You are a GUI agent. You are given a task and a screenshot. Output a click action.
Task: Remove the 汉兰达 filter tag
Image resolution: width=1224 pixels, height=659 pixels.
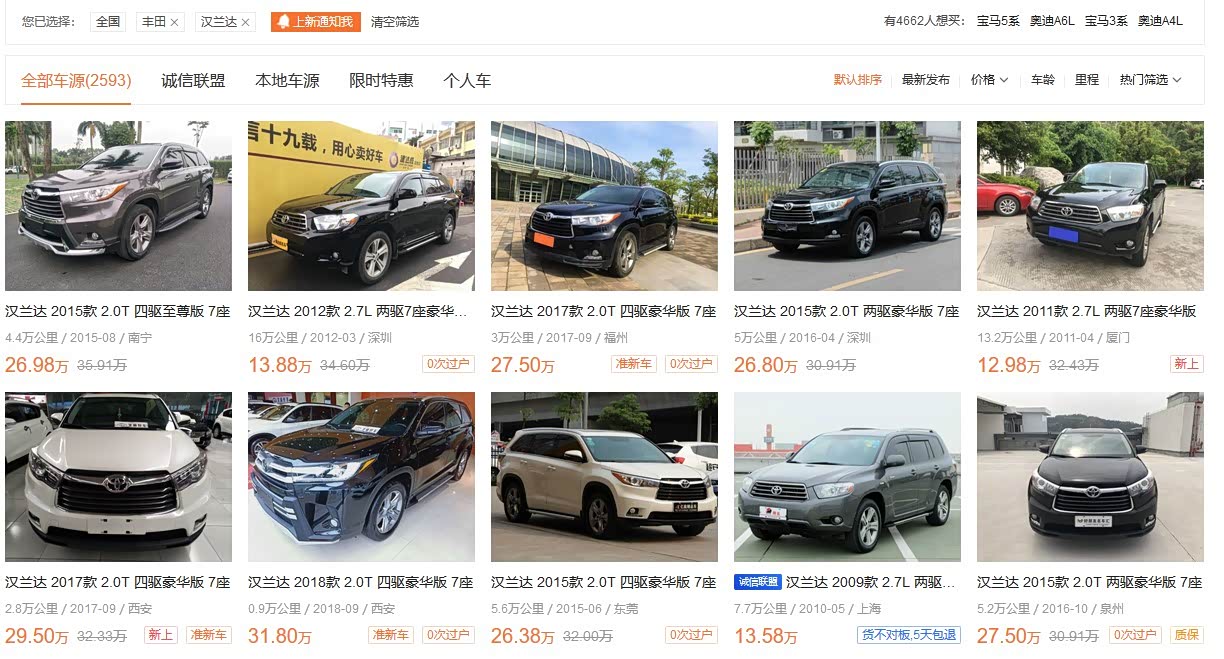pyautogui.click(x=246, y=22)
